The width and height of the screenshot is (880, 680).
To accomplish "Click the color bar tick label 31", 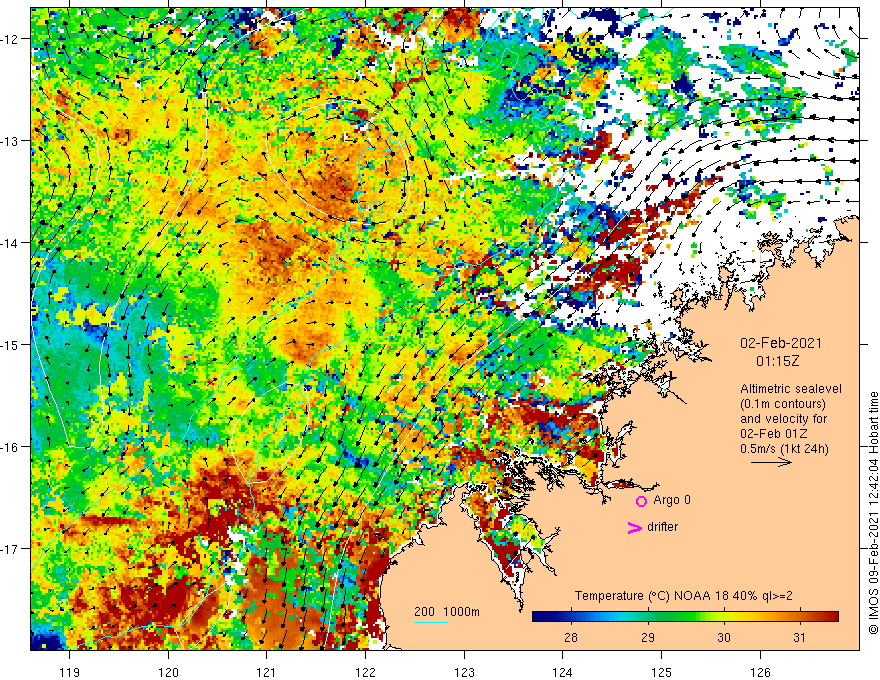I will coord(800,637).
